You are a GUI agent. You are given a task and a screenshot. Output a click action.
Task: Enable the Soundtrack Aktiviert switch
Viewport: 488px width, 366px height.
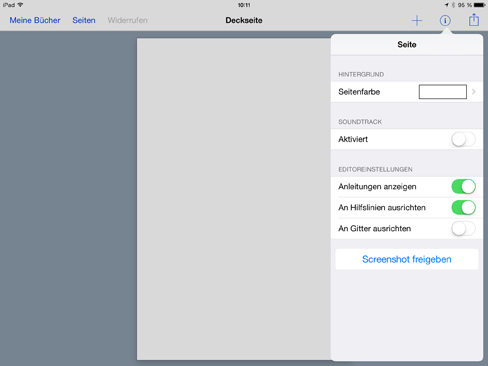(x=463, y=139)
